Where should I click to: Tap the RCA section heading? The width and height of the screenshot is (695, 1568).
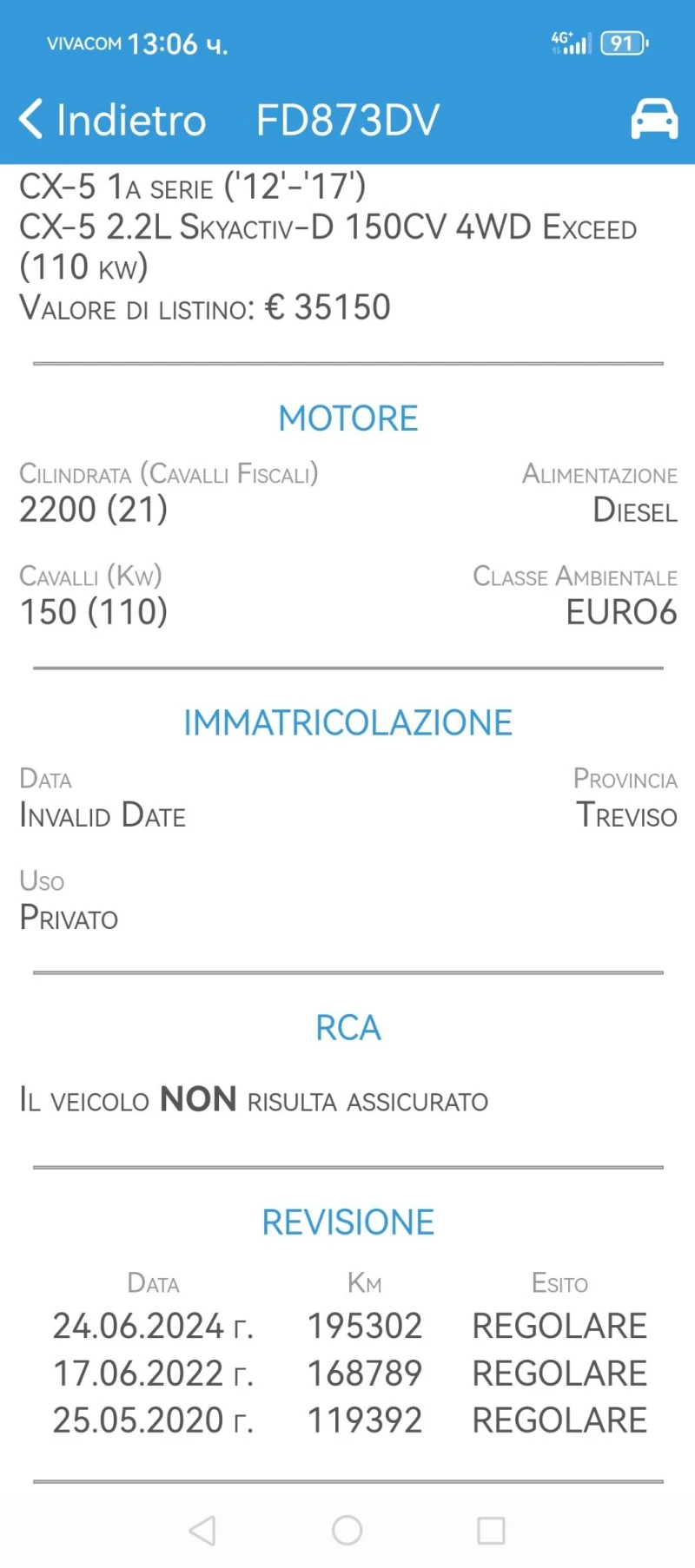pyautogui.click(x=347, y=1028)
